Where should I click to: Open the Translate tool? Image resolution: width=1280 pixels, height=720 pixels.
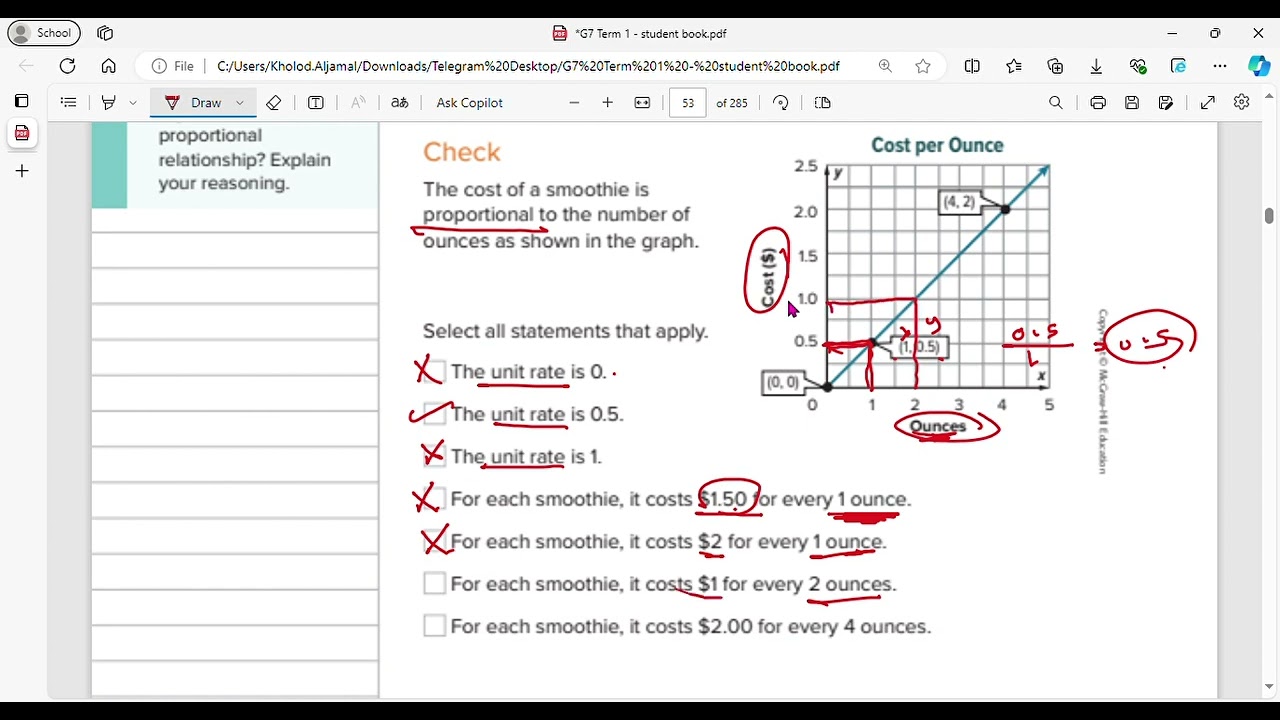click(x=399, y=102)
